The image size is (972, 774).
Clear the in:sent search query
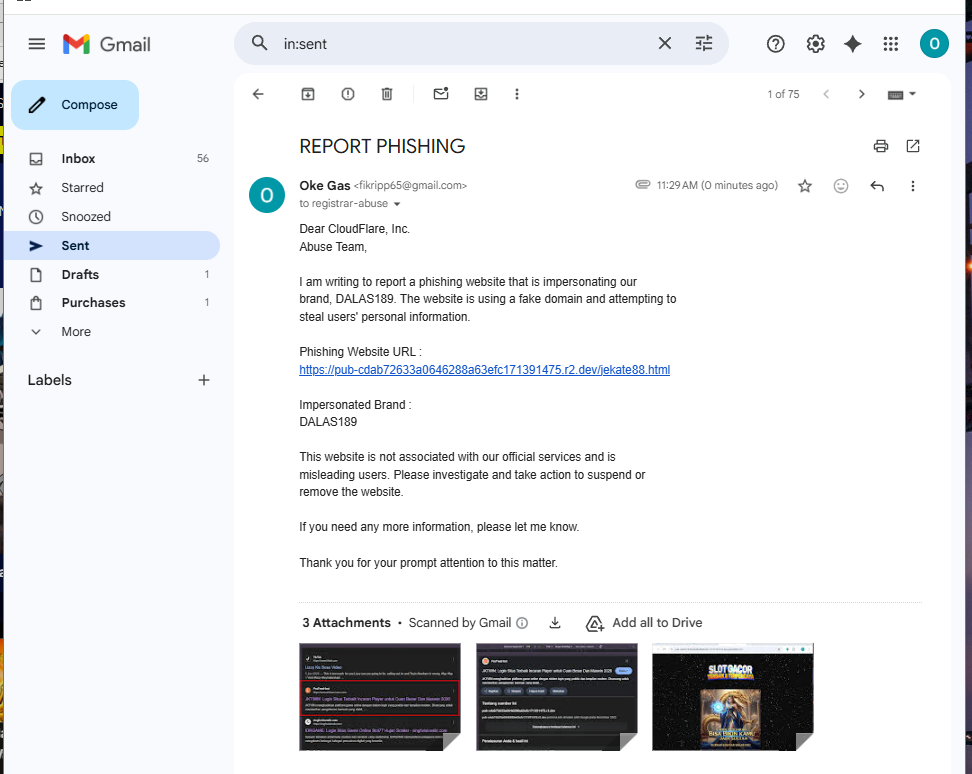(x=665, y=43)
